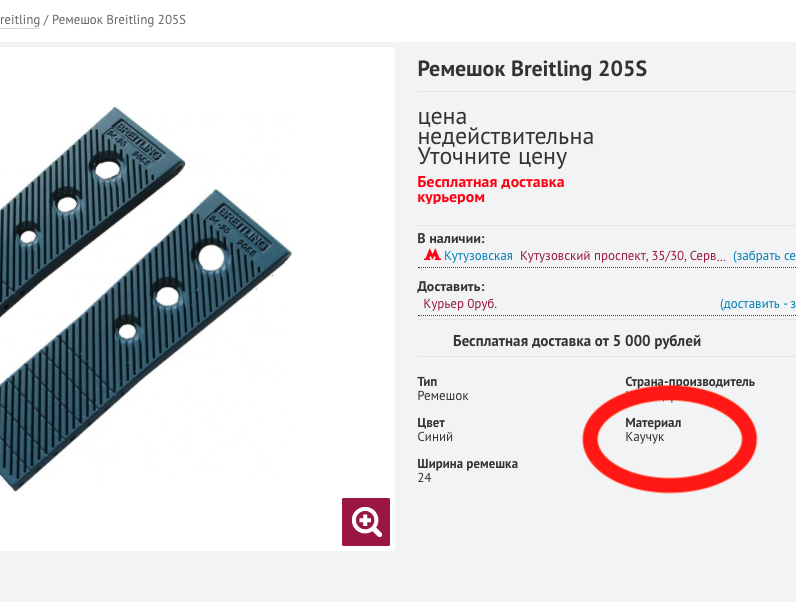Click the material value "Каучук"

pyautogui.click(x=644, y=437)
